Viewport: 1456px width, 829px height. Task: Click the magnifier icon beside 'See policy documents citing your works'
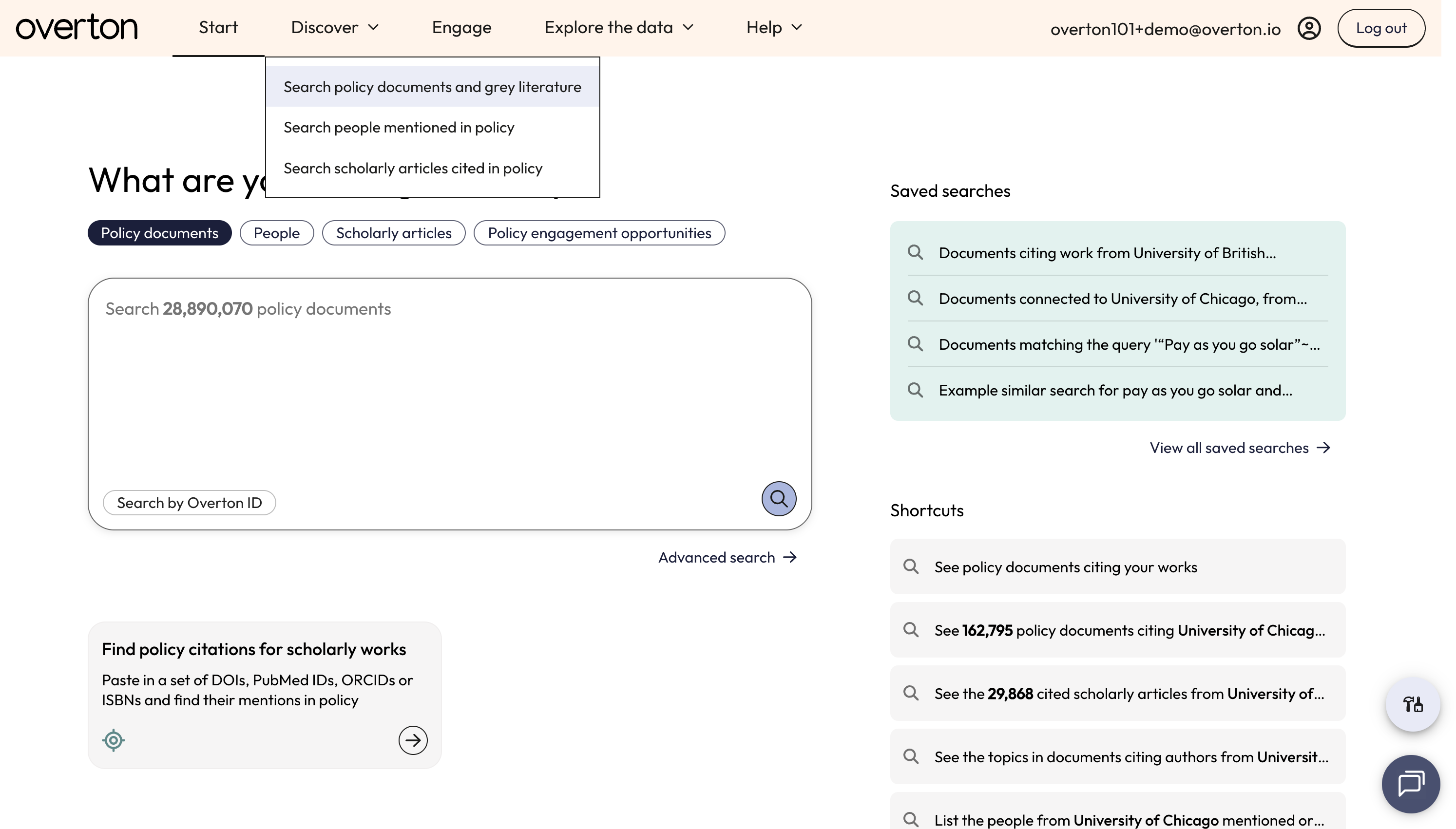coord(911,566)
